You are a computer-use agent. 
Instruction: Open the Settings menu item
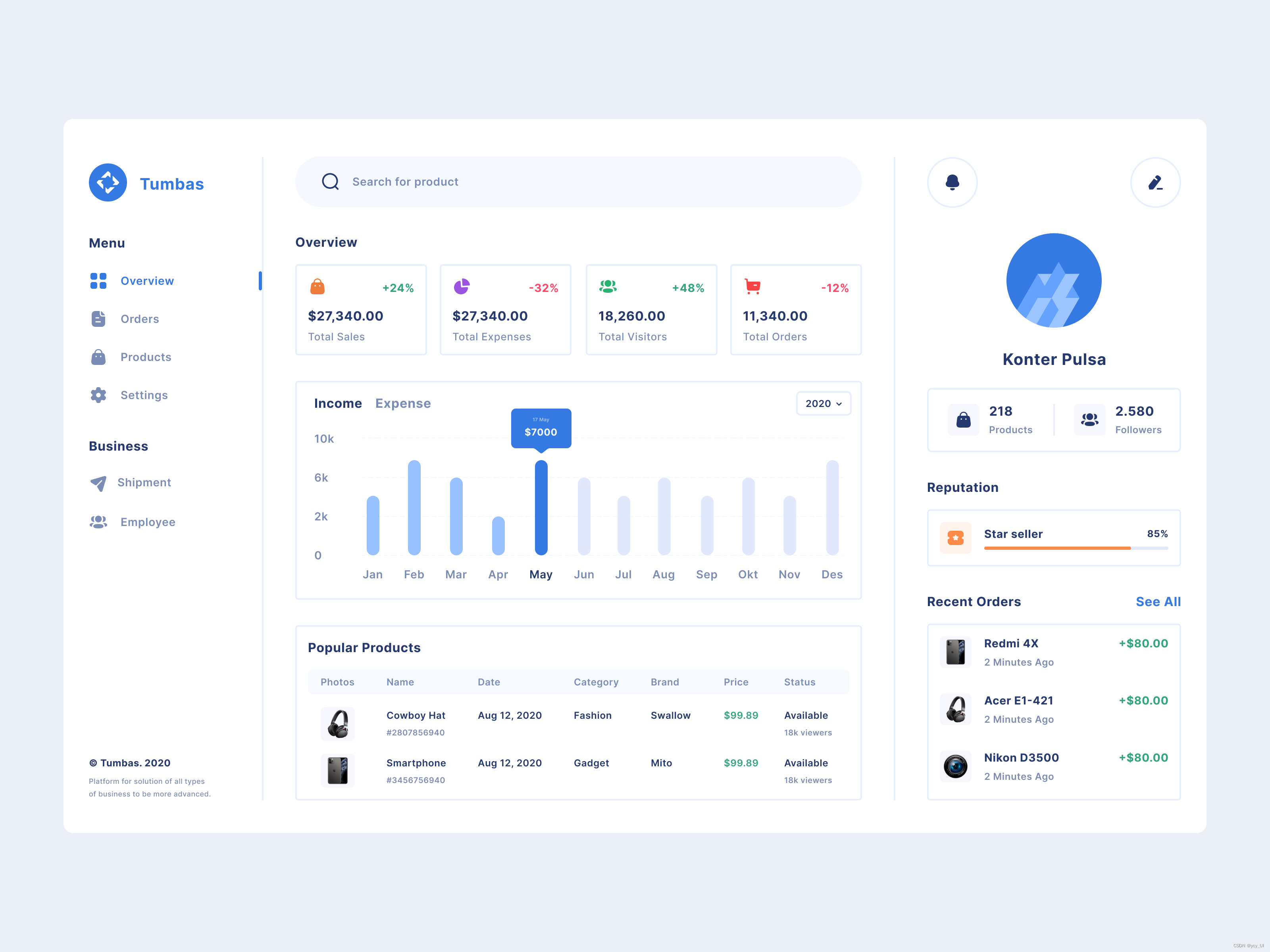[144, 395]
